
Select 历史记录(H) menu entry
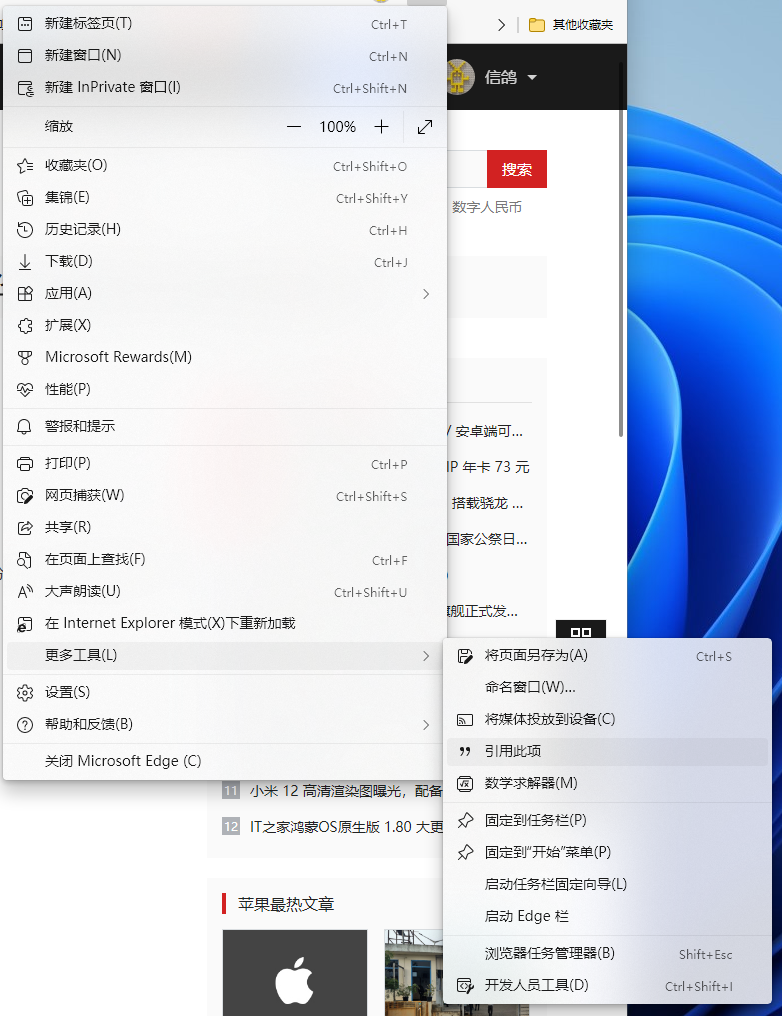click(225, 229)
